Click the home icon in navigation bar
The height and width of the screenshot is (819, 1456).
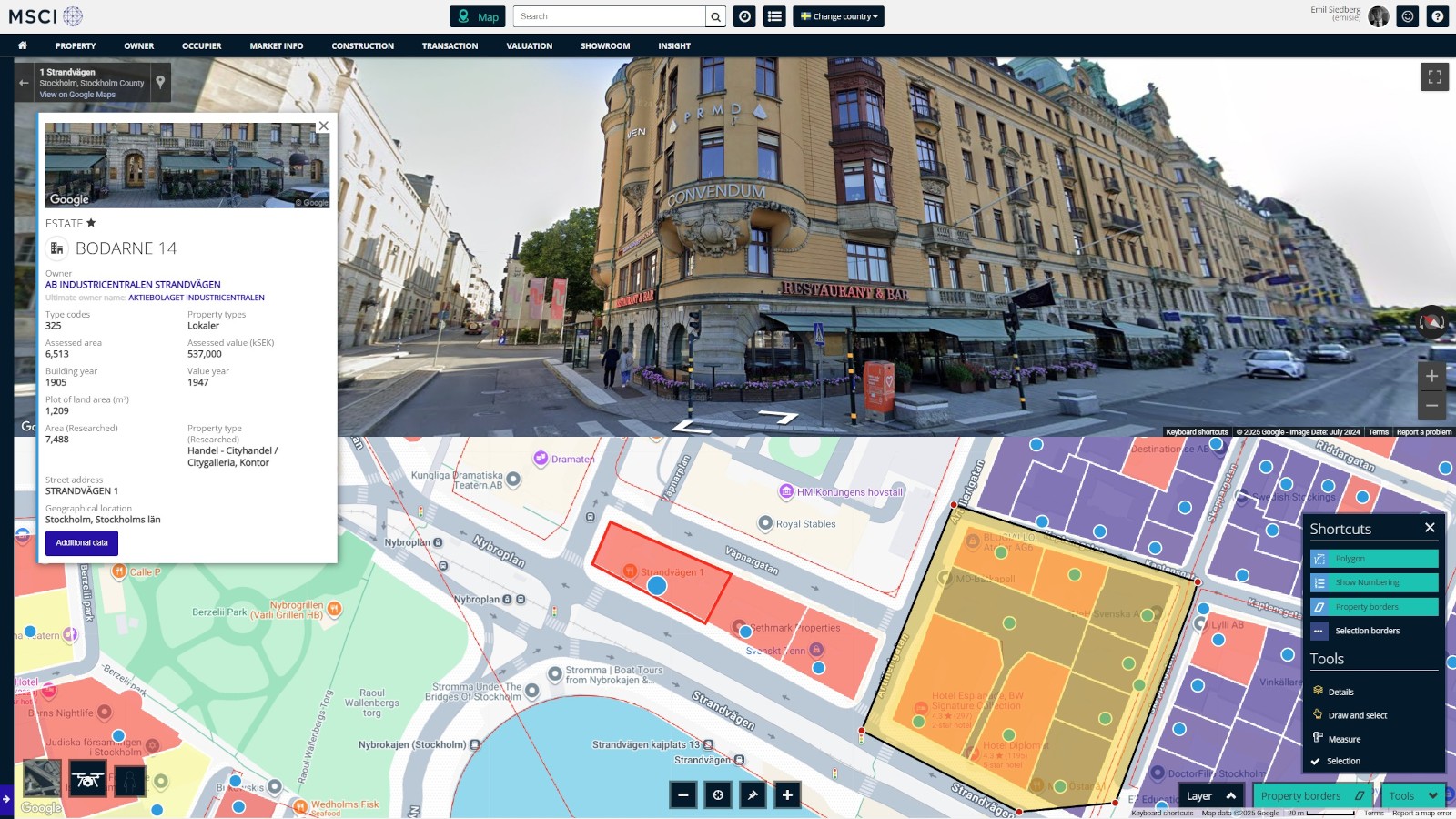point(23,45)
